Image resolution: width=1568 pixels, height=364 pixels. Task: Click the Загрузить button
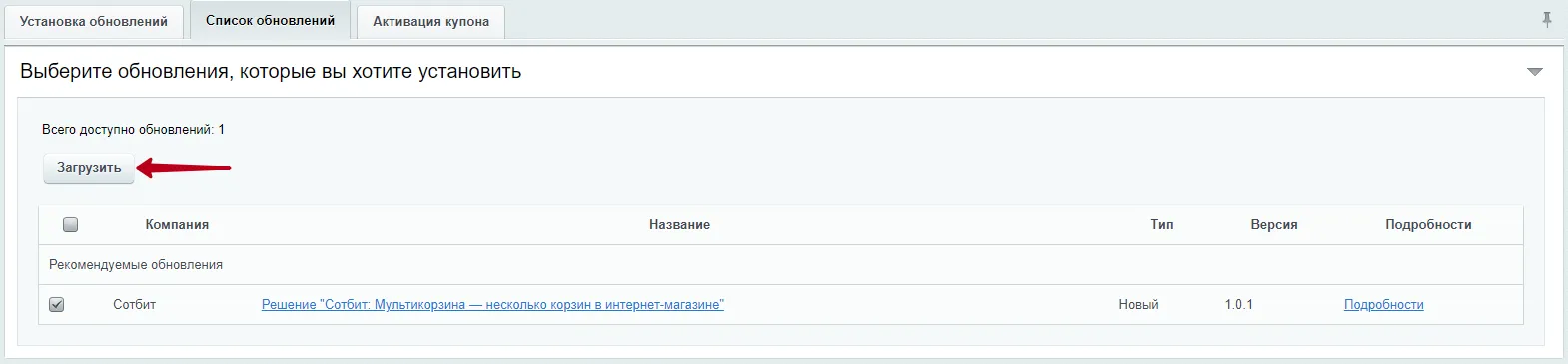(89, 168)
